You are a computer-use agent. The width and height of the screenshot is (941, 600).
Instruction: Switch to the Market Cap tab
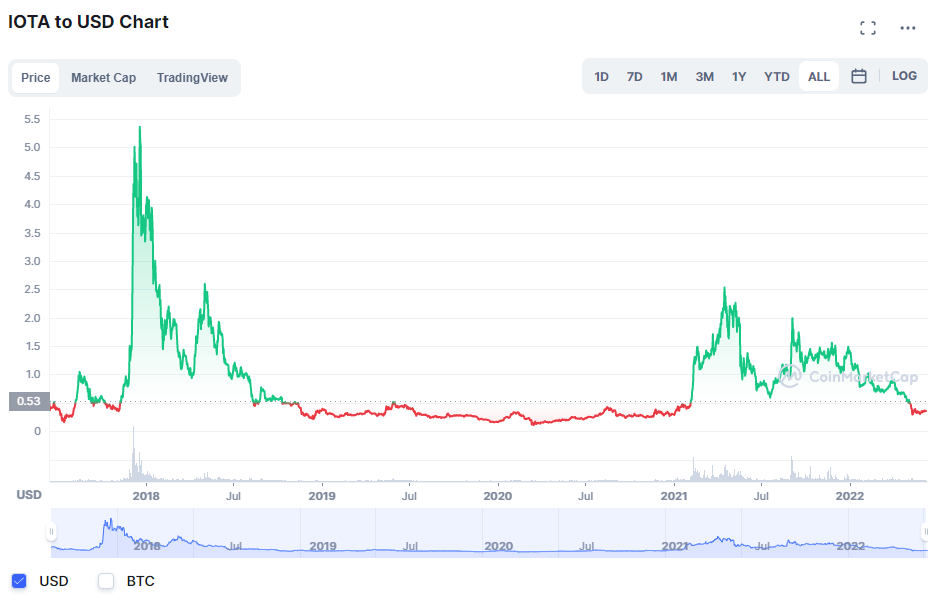click(x=103, y=77)
